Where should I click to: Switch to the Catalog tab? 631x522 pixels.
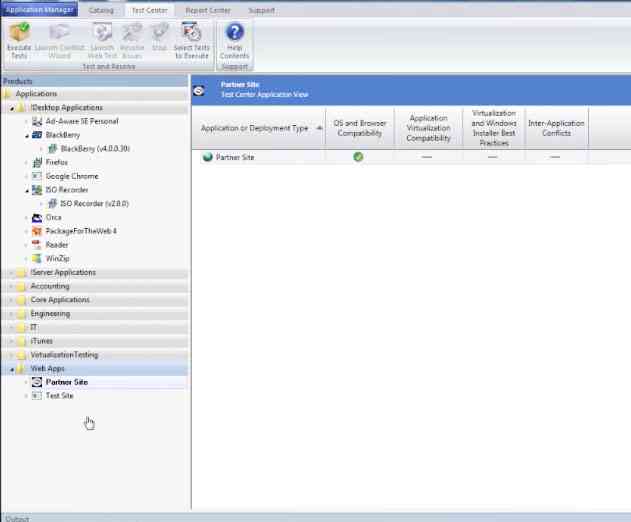[101, 10]
